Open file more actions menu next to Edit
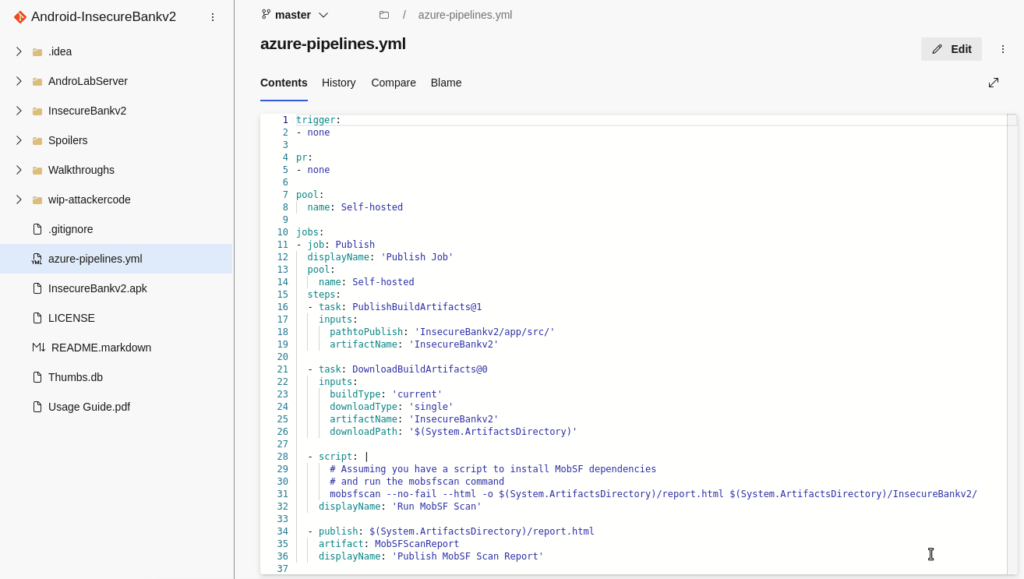Image resolution: width=1024 pixels, height=579 pixels. [1002, 49]
